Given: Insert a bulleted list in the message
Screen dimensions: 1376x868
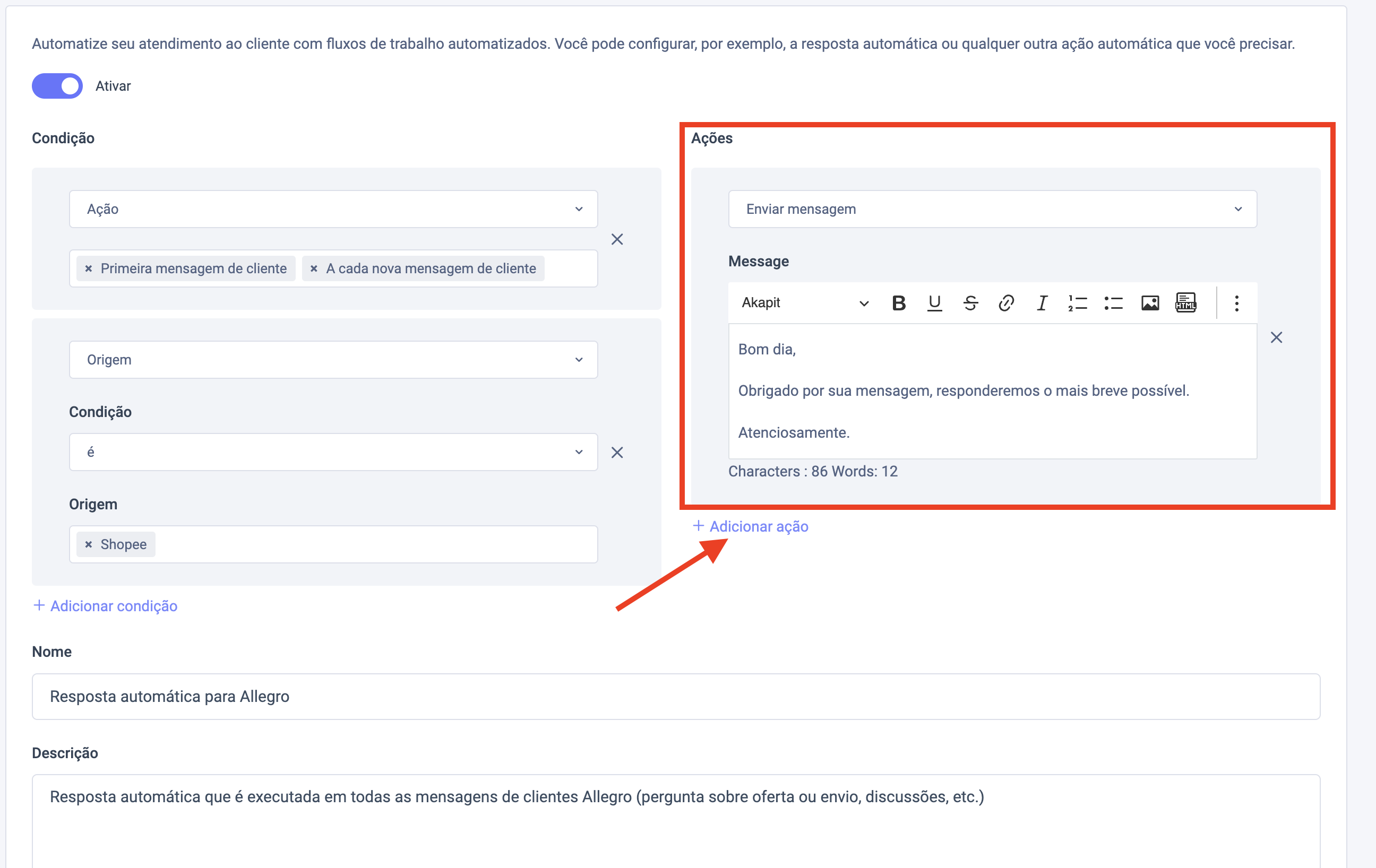Looking at the screenshot, I should tap(1114, 302).
